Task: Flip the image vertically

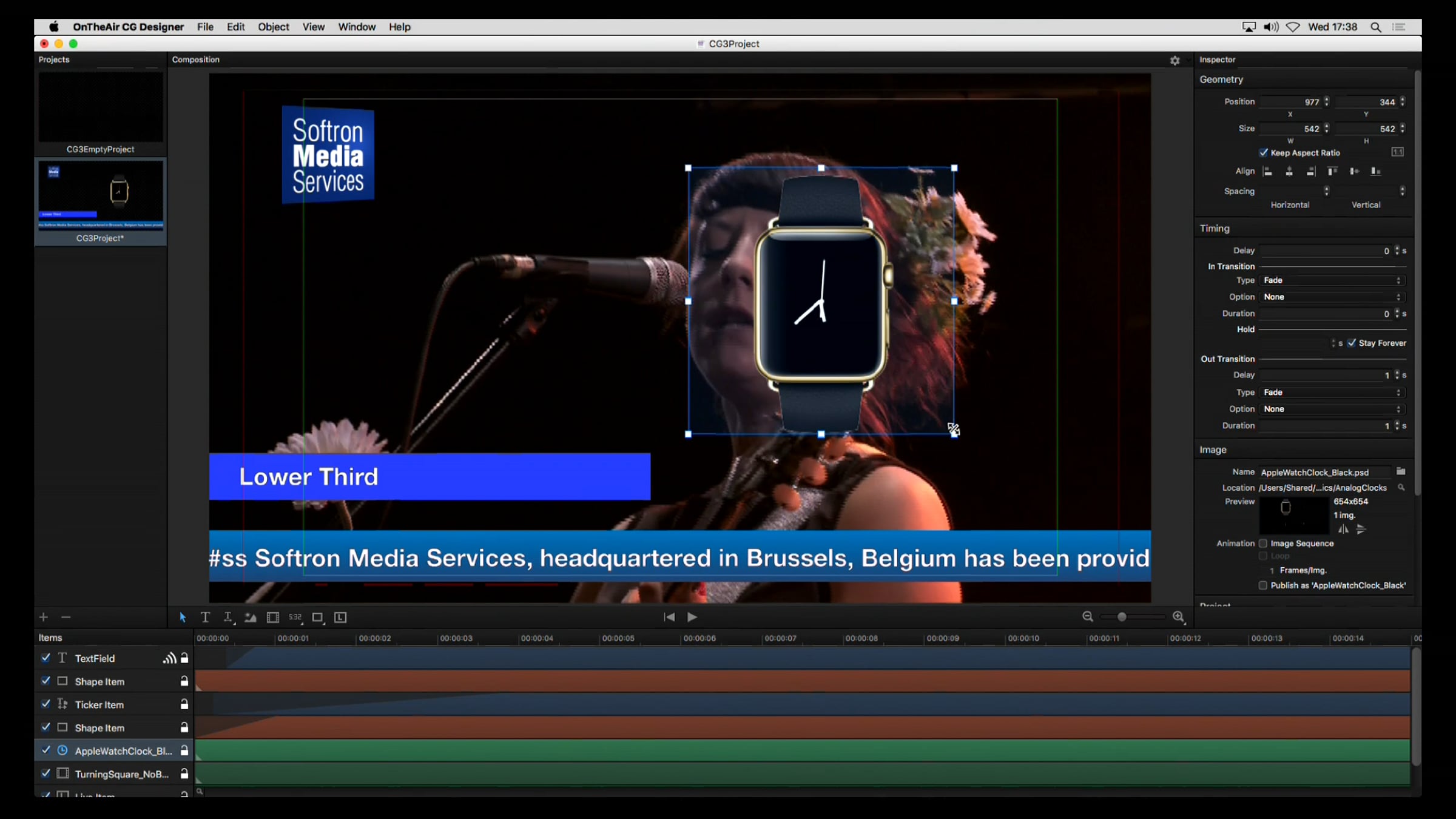Action: click(1361, 530)
